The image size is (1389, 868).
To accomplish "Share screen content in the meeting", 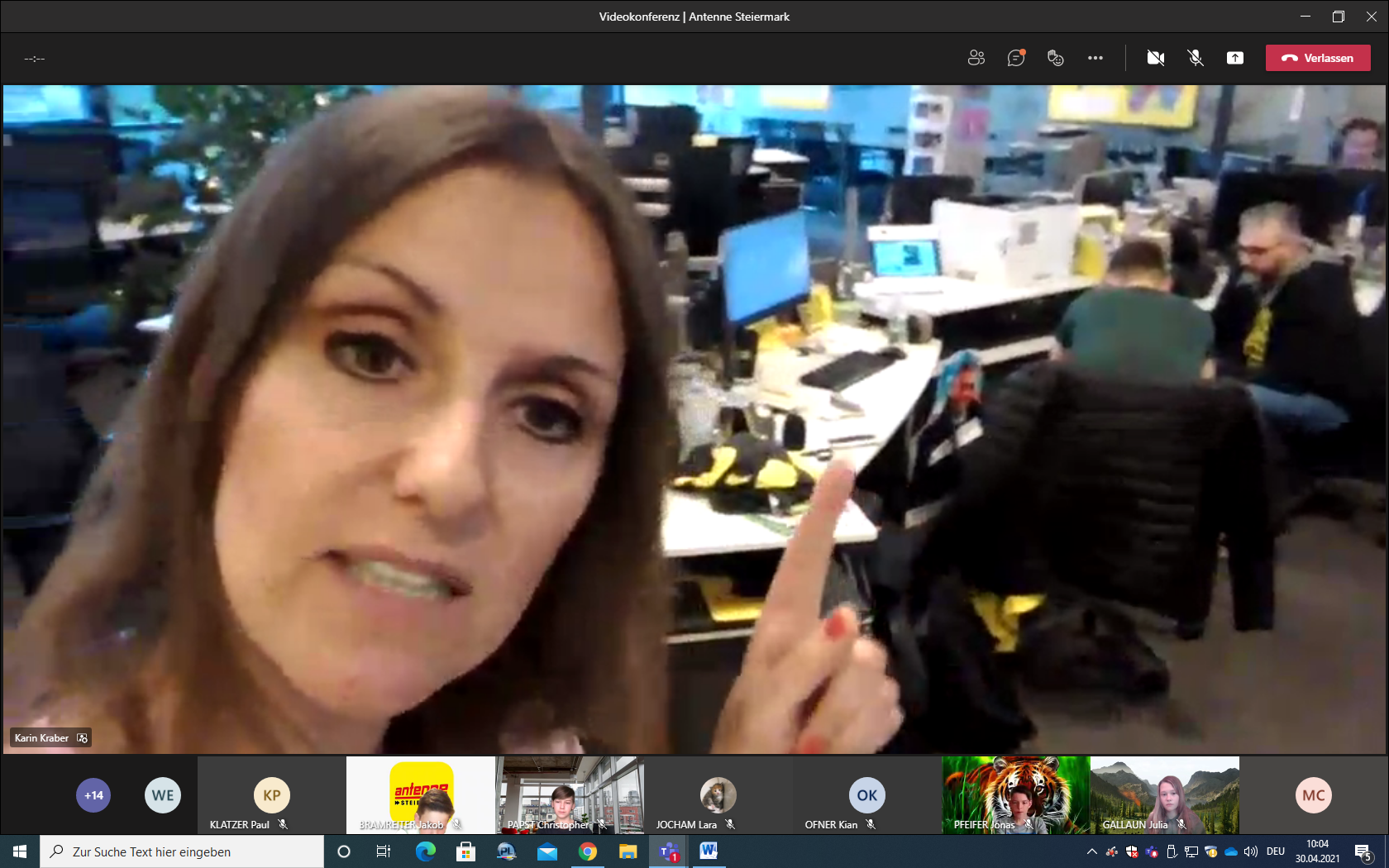I will tap(1234, 58).
